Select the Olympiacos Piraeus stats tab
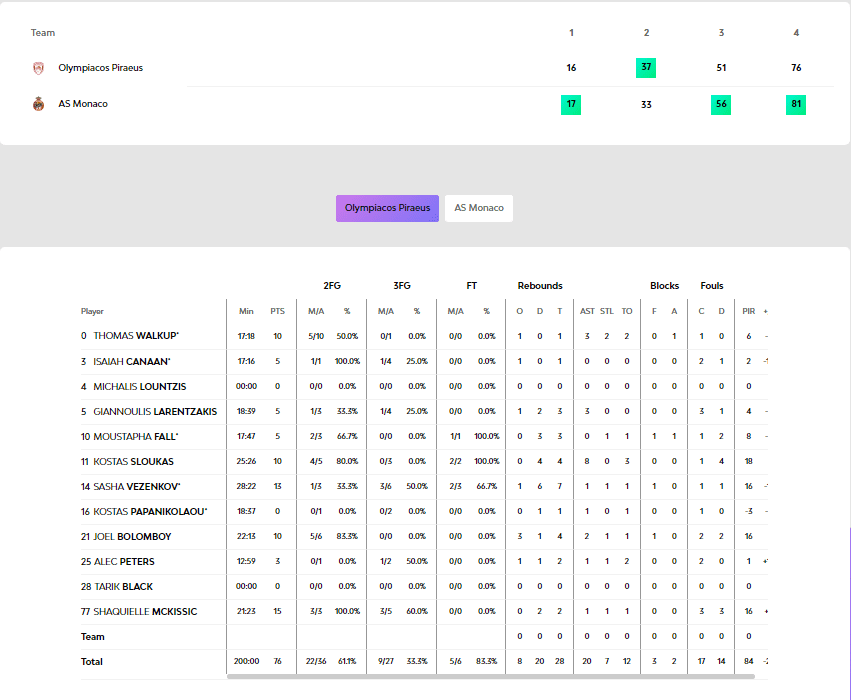Screen dimensions: 851x700 click(387, 208)
